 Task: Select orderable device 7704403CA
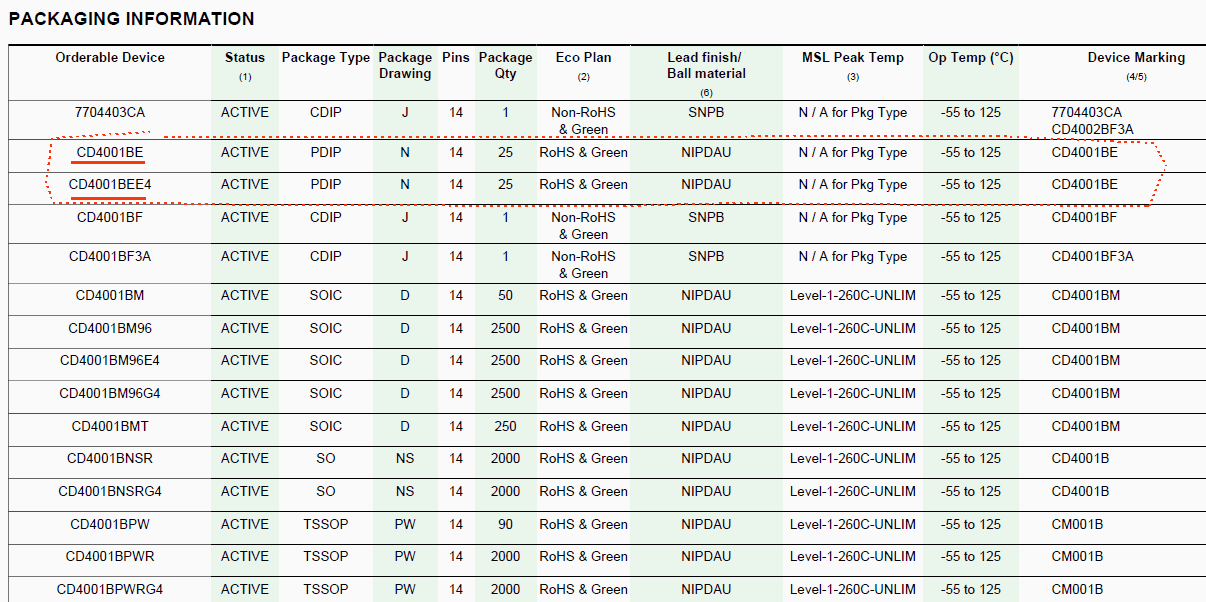tap(110, 113)
